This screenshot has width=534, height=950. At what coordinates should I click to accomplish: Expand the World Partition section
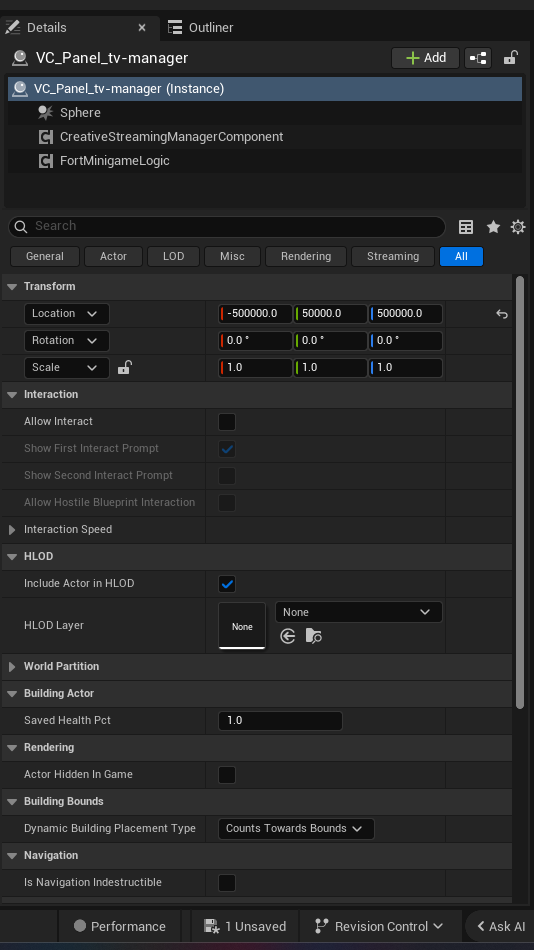(12, 666)
